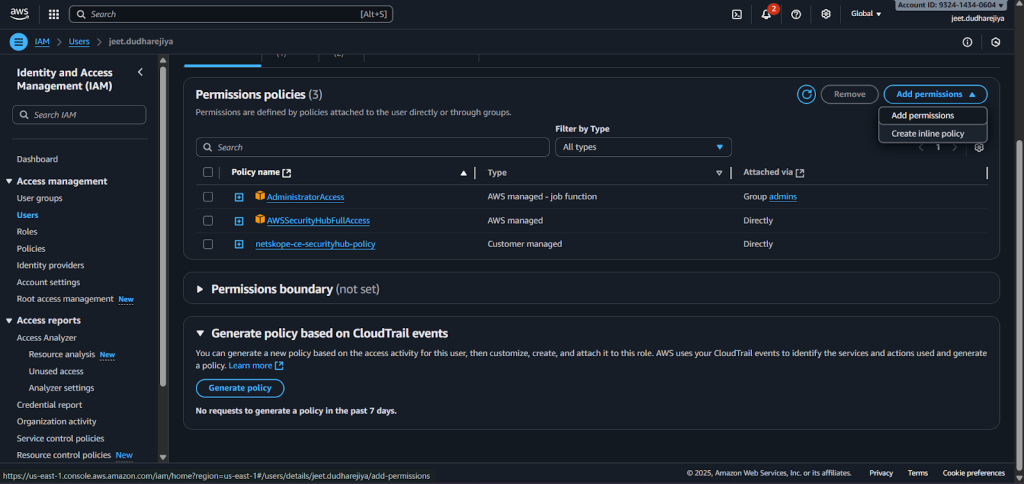This screenshot has width=1024, height=484.
Task: Sort by Policy name ascending arrow
Action: click(463, 173)
